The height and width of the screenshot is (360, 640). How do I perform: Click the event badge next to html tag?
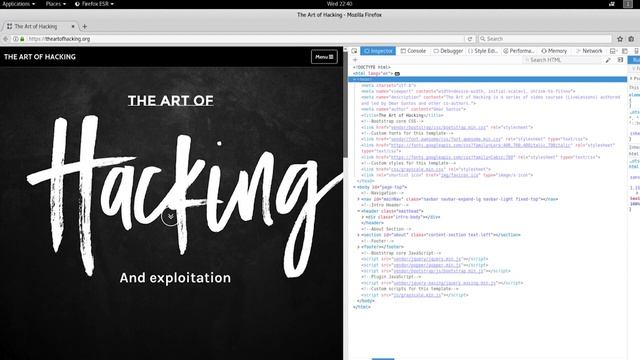coord(397,73)
